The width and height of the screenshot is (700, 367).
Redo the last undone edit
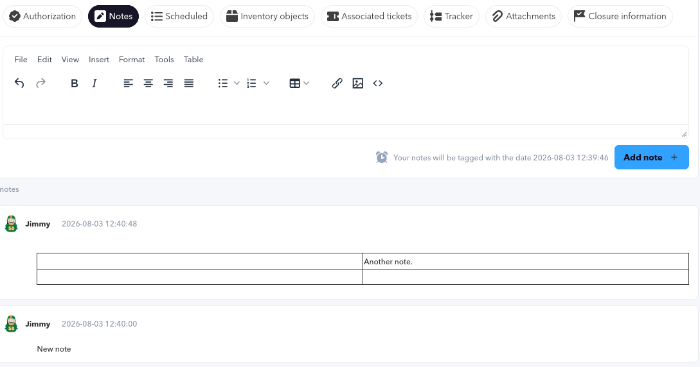click(x=41, y=83)
